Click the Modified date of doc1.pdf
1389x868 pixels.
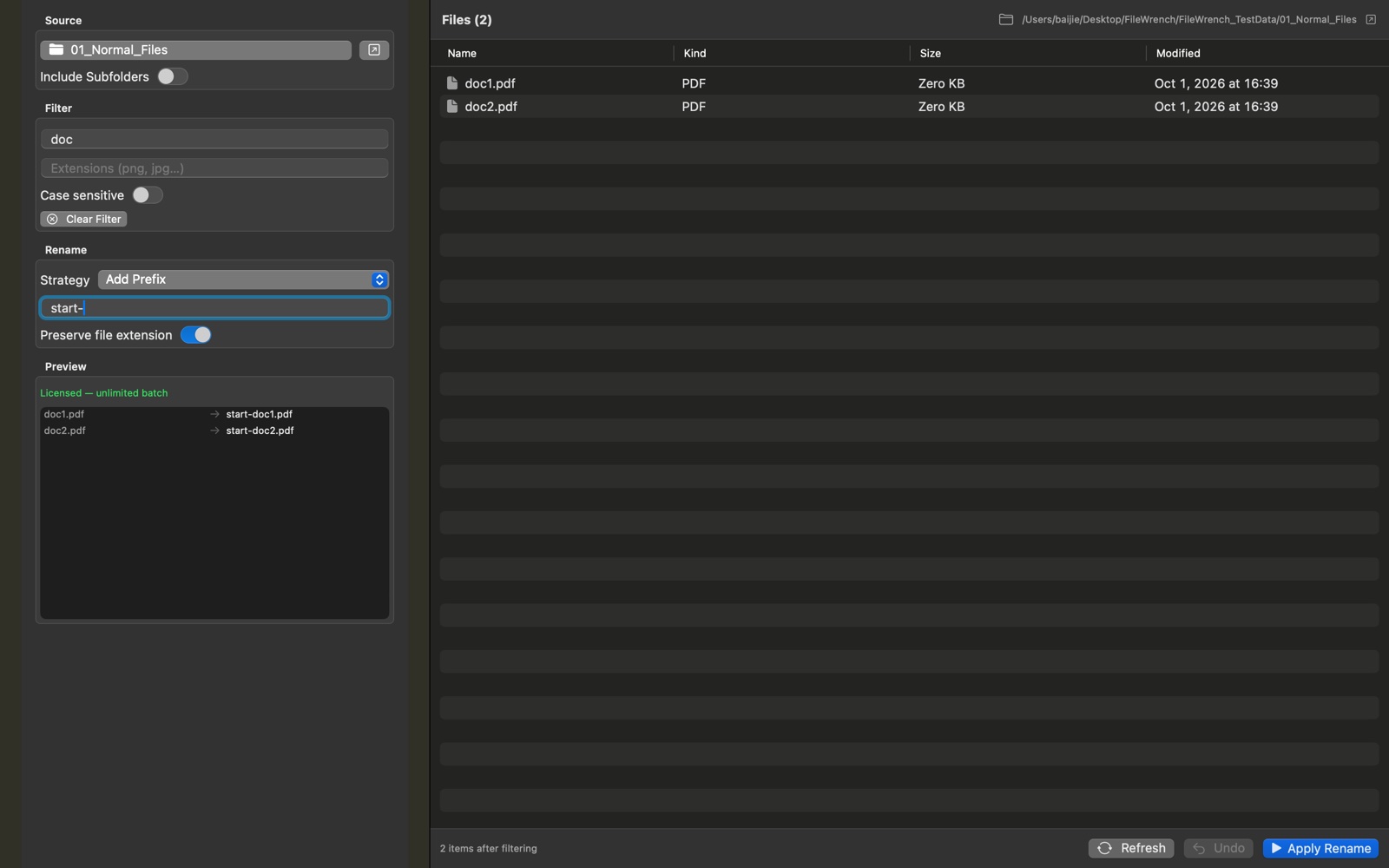coord(1216,83)
